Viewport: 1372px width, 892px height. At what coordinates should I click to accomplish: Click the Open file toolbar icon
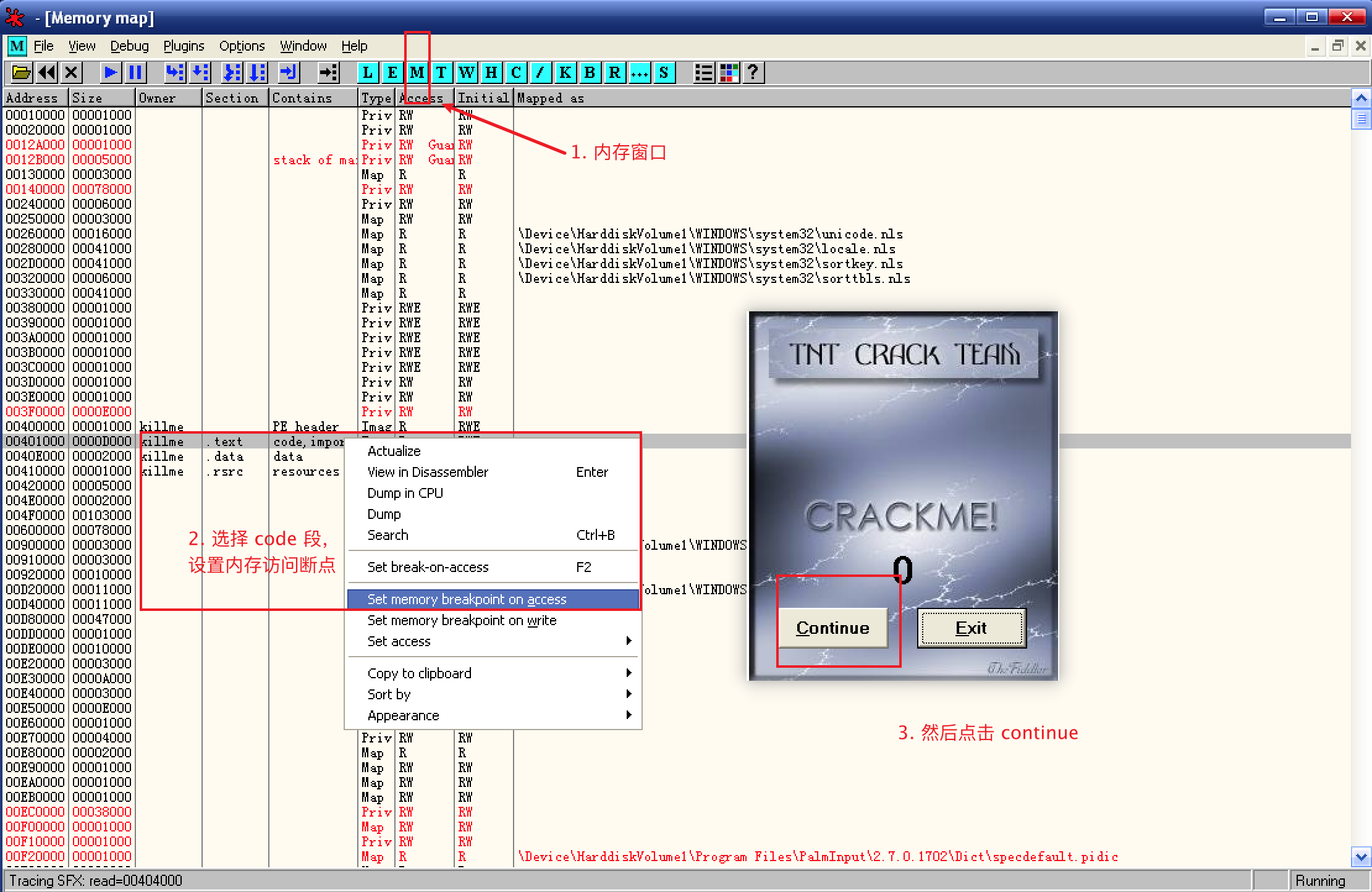click(x=21, y=73)
